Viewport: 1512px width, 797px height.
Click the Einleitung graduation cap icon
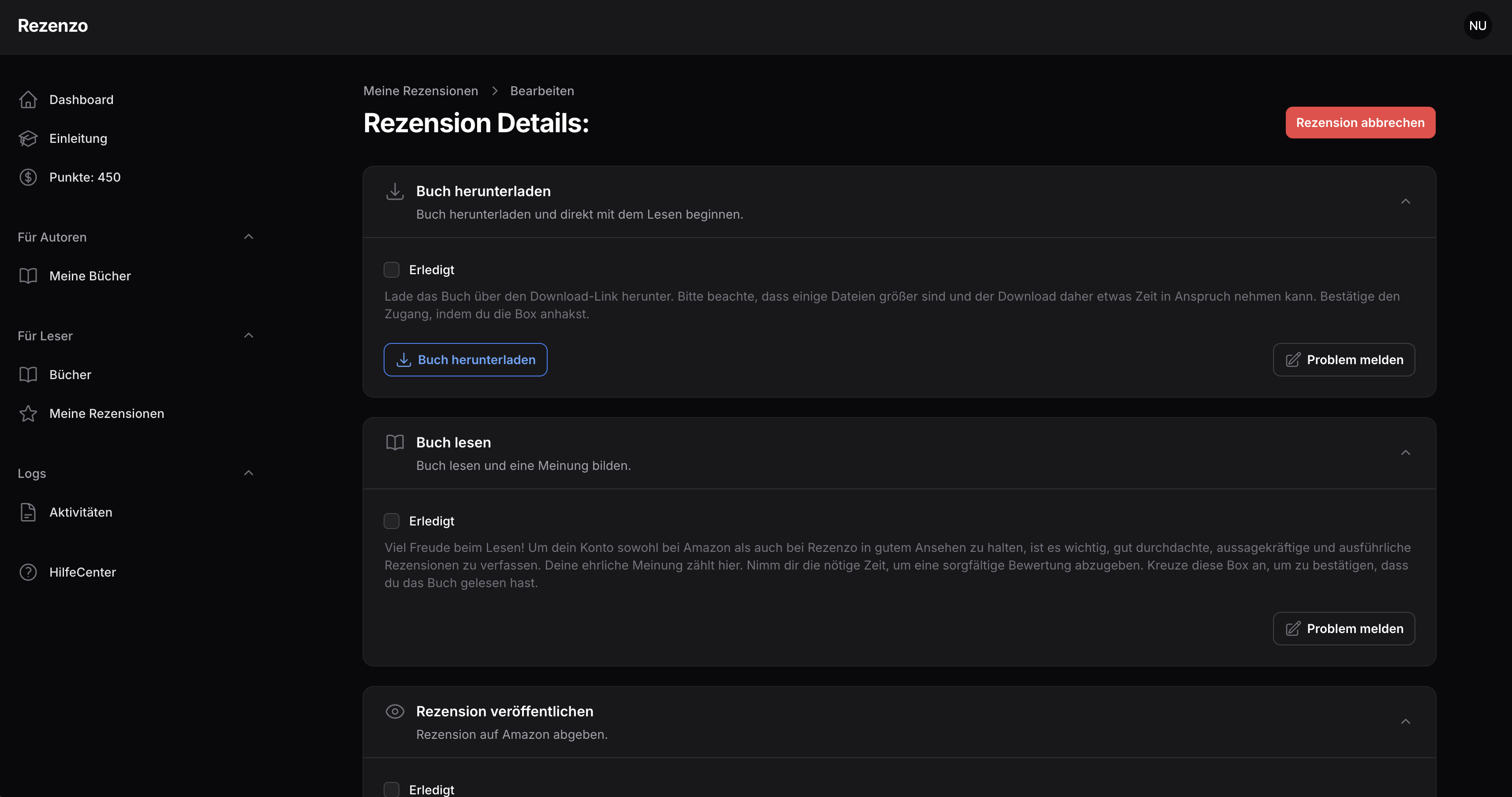pos(28,138)
